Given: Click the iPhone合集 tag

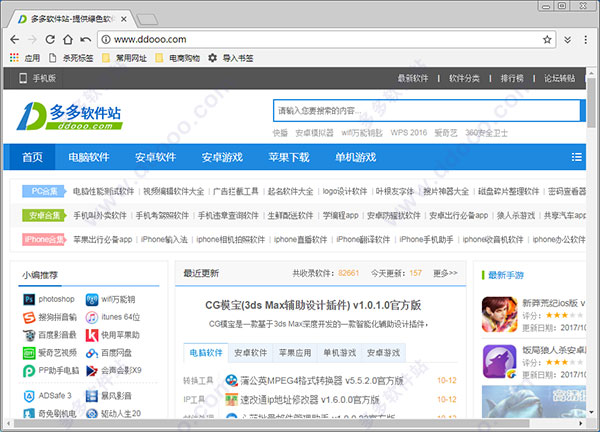Looking at the screenshot, I should click(x=44, y=240).
